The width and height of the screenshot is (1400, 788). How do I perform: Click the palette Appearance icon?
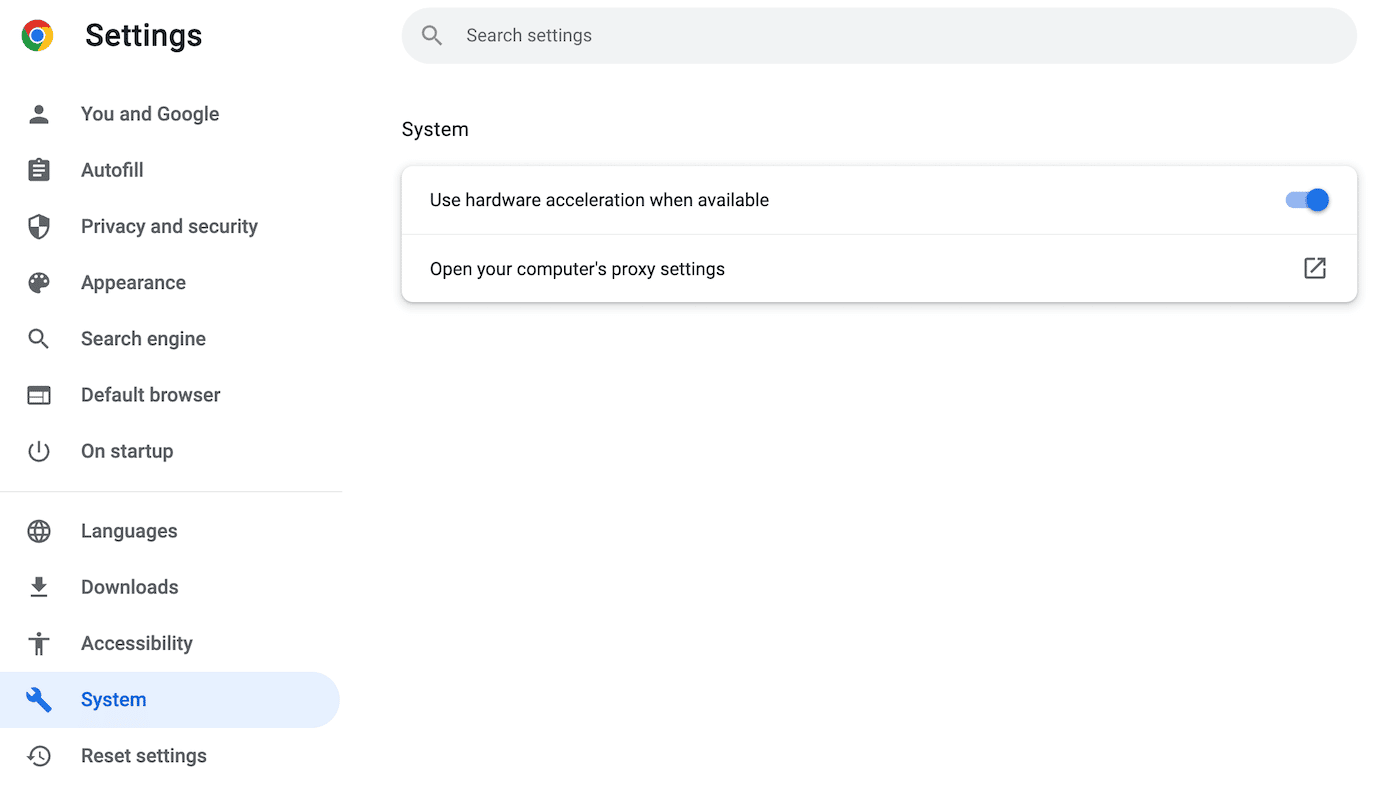(x=39, y=283)
